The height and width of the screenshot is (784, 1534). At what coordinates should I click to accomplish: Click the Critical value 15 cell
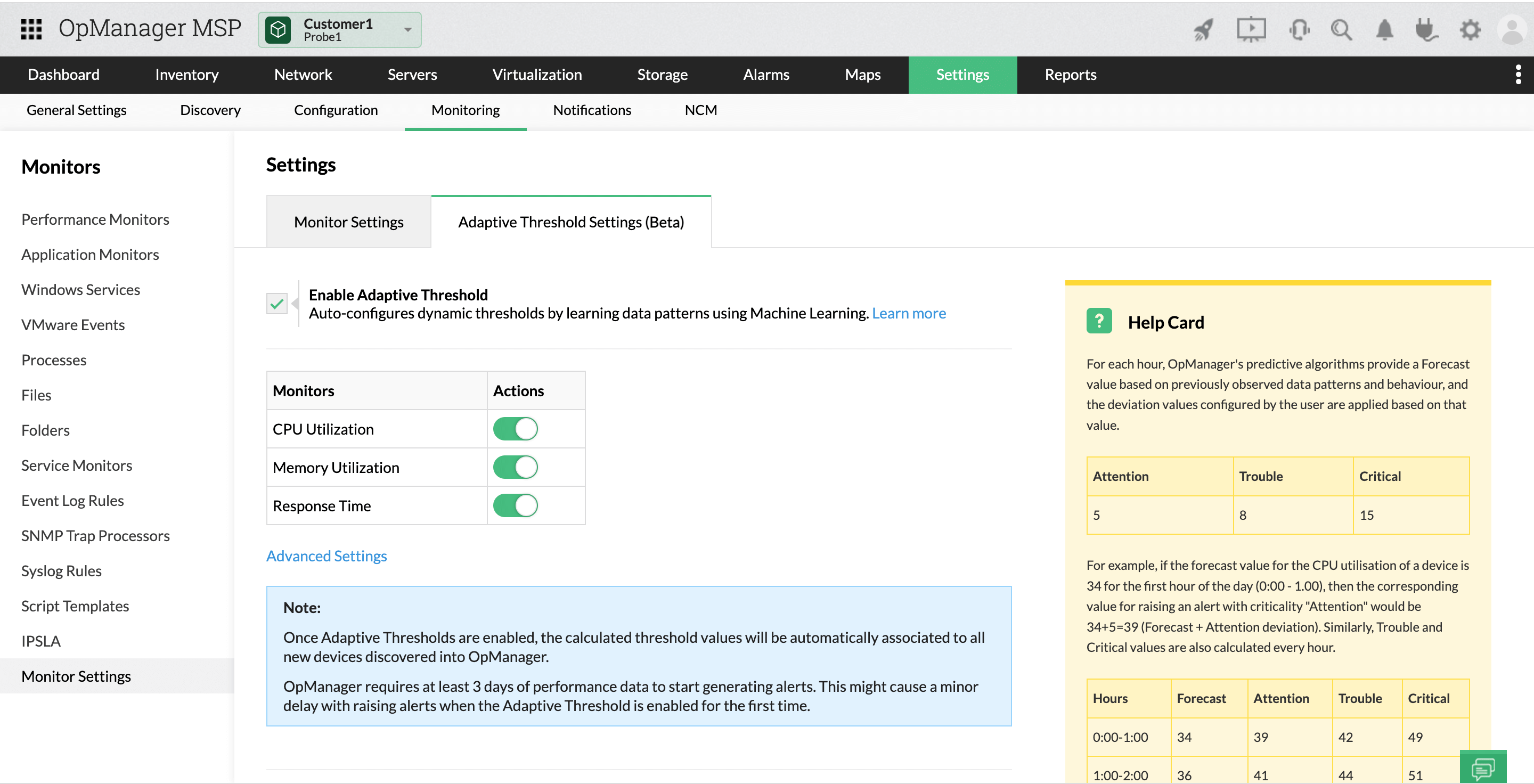[x=1411, y=514]
